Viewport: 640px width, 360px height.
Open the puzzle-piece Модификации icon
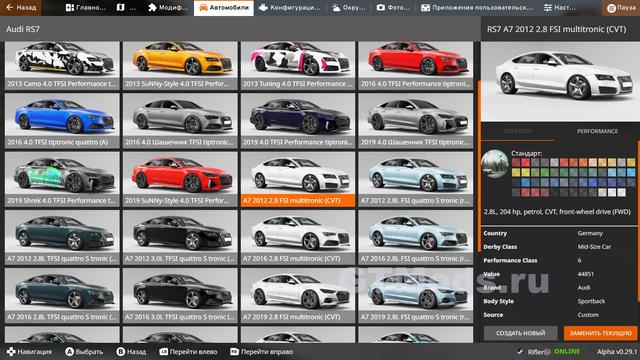click(152, 8)
